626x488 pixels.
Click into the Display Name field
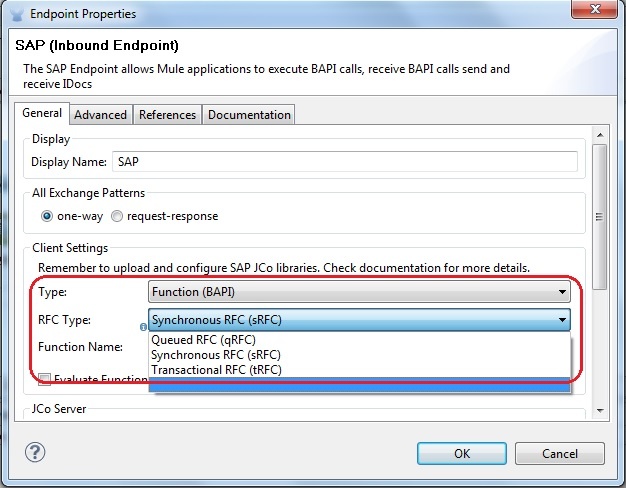(344, 162)
